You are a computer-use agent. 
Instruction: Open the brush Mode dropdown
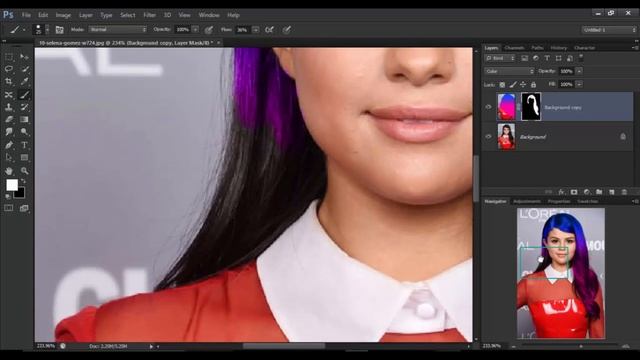[118, 29]
